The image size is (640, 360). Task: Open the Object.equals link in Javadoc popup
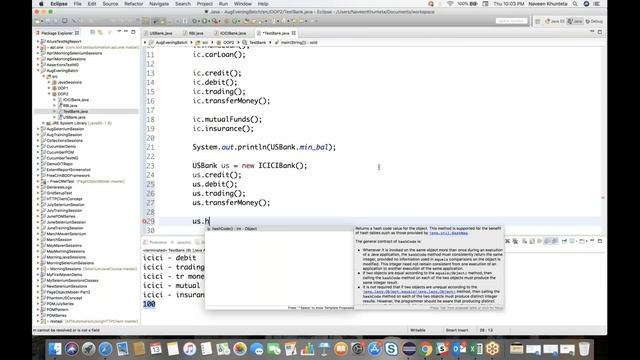pos(409,292)
